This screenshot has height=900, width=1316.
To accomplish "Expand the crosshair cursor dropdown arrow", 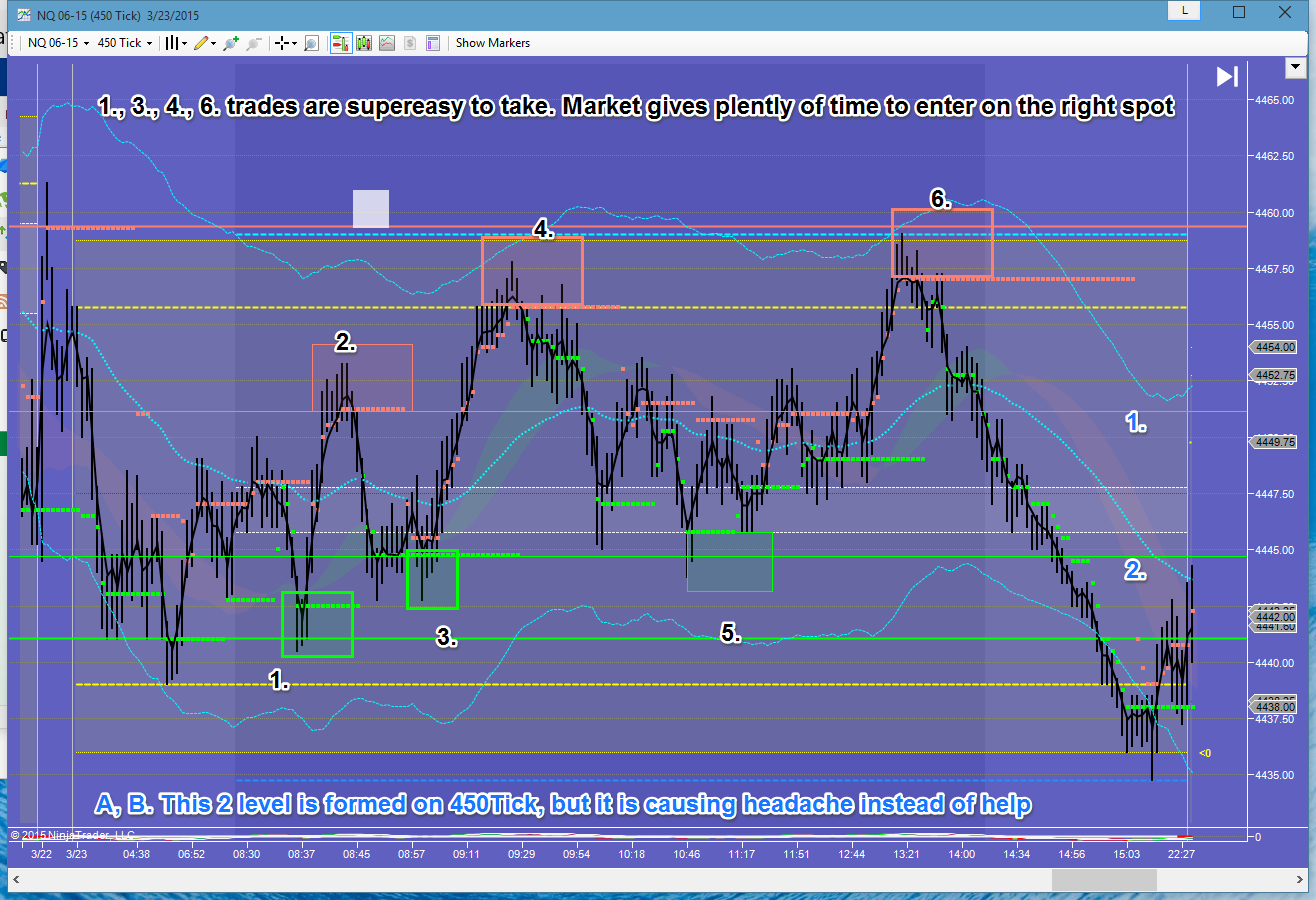I will point(295,43).
